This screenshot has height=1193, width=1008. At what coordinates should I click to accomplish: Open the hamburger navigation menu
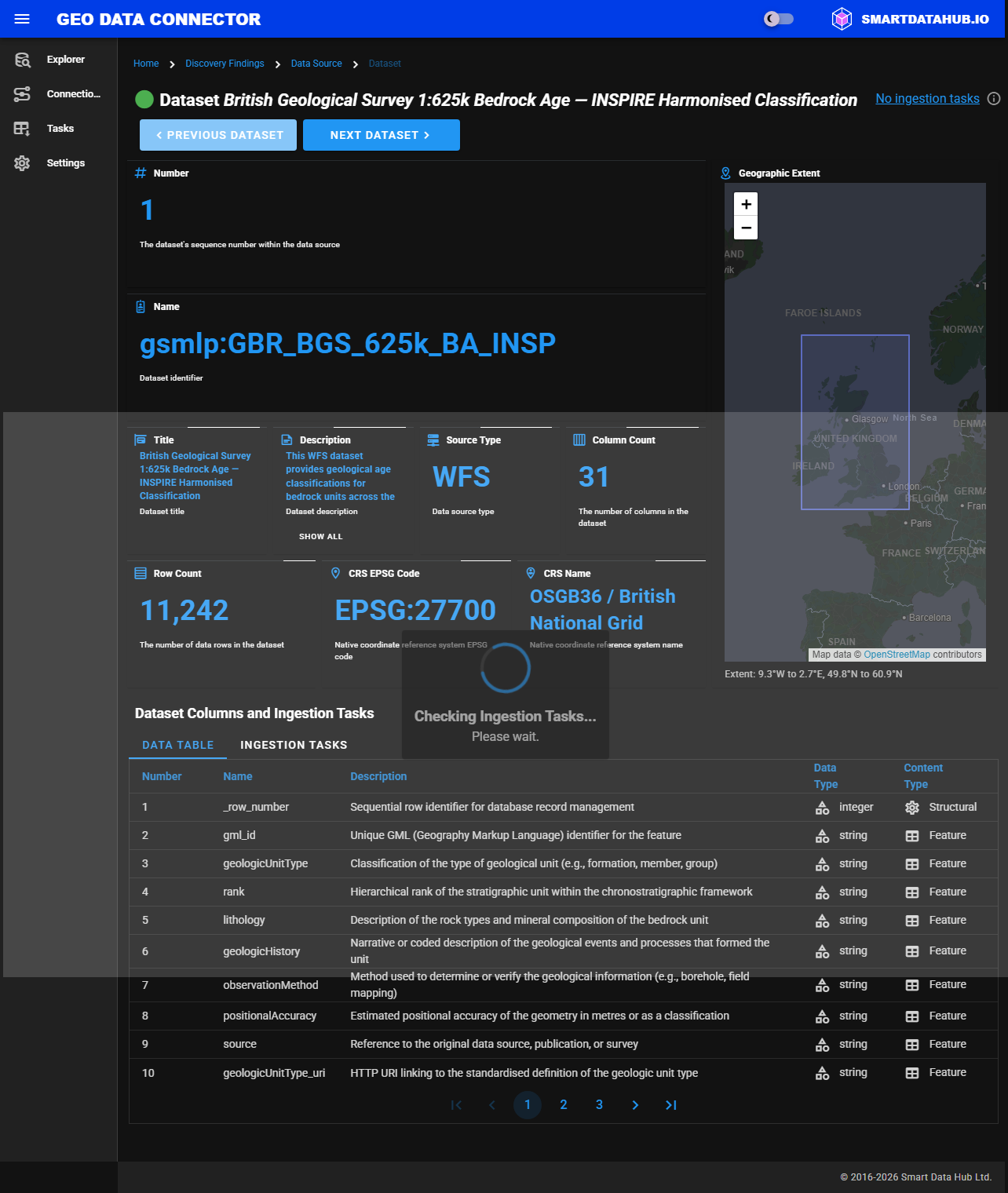point(22,19)
